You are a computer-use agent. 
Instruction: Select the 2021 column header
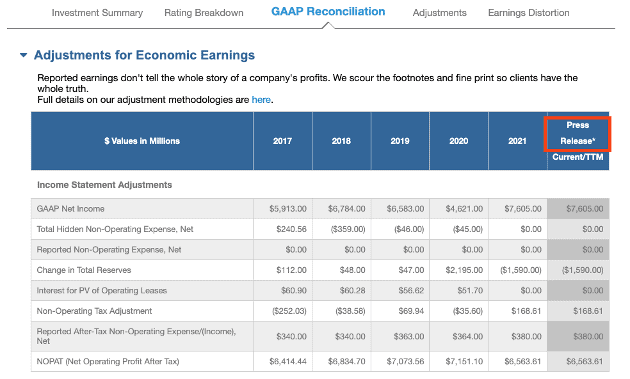(517, 141)
